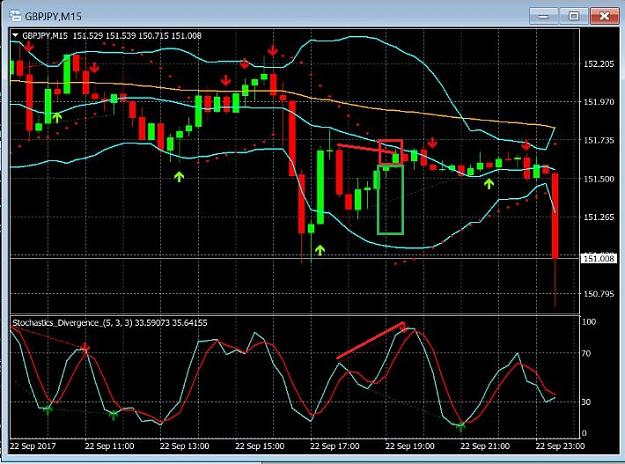Image resolution: width=625 pixels, height=464 pixels.
Task: Click the 150.795 price scale value
Action: tap(599, 294)
